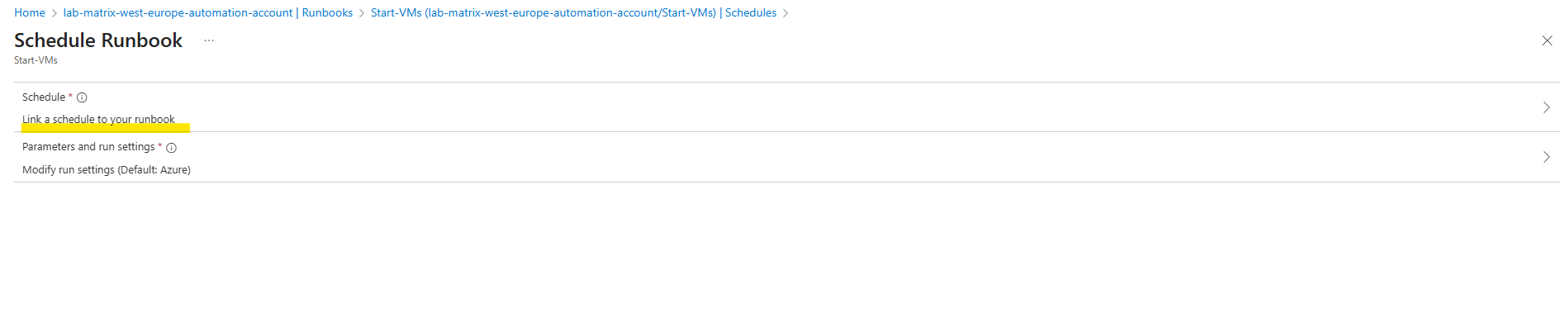Click the breadcrumb chevron after Schedules
Image resolution: width=1568 pixels, height=313 pixels.
click(x=786, y=13)
